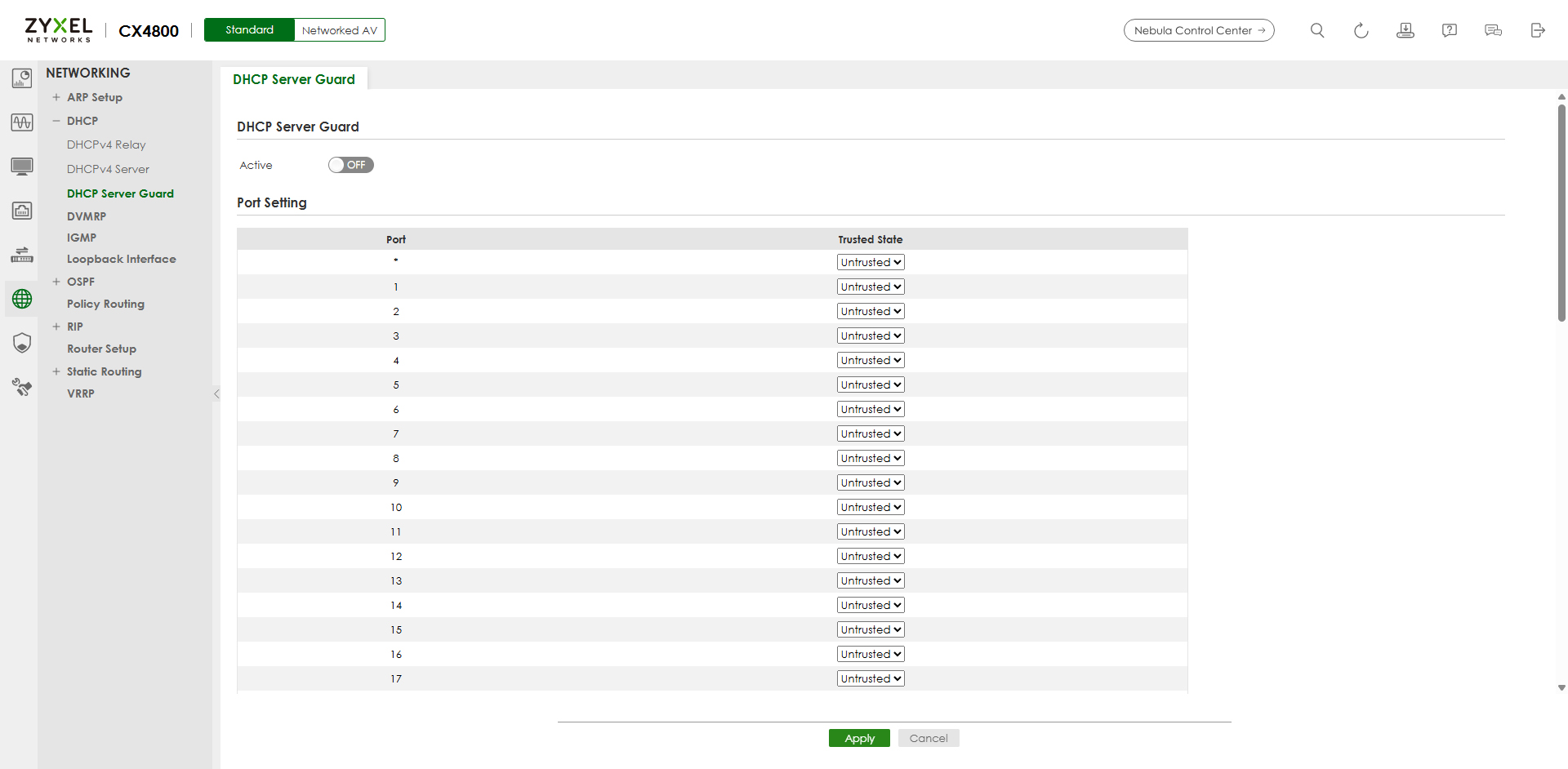Open Trusted State dropdown for port 1
This screenshot has width=1568, height=769.
point(870,287)
